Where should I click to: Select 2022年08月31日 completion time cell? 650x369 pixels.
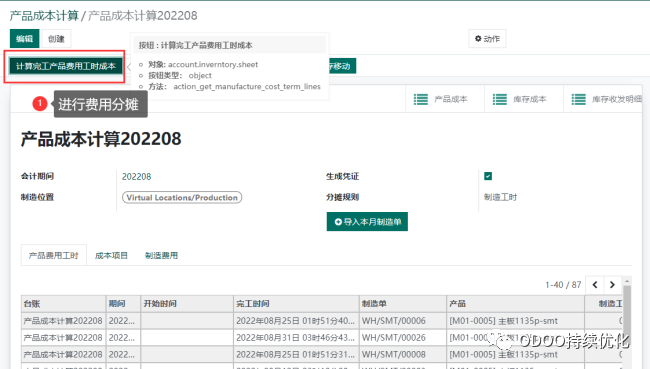coord(296,338)
